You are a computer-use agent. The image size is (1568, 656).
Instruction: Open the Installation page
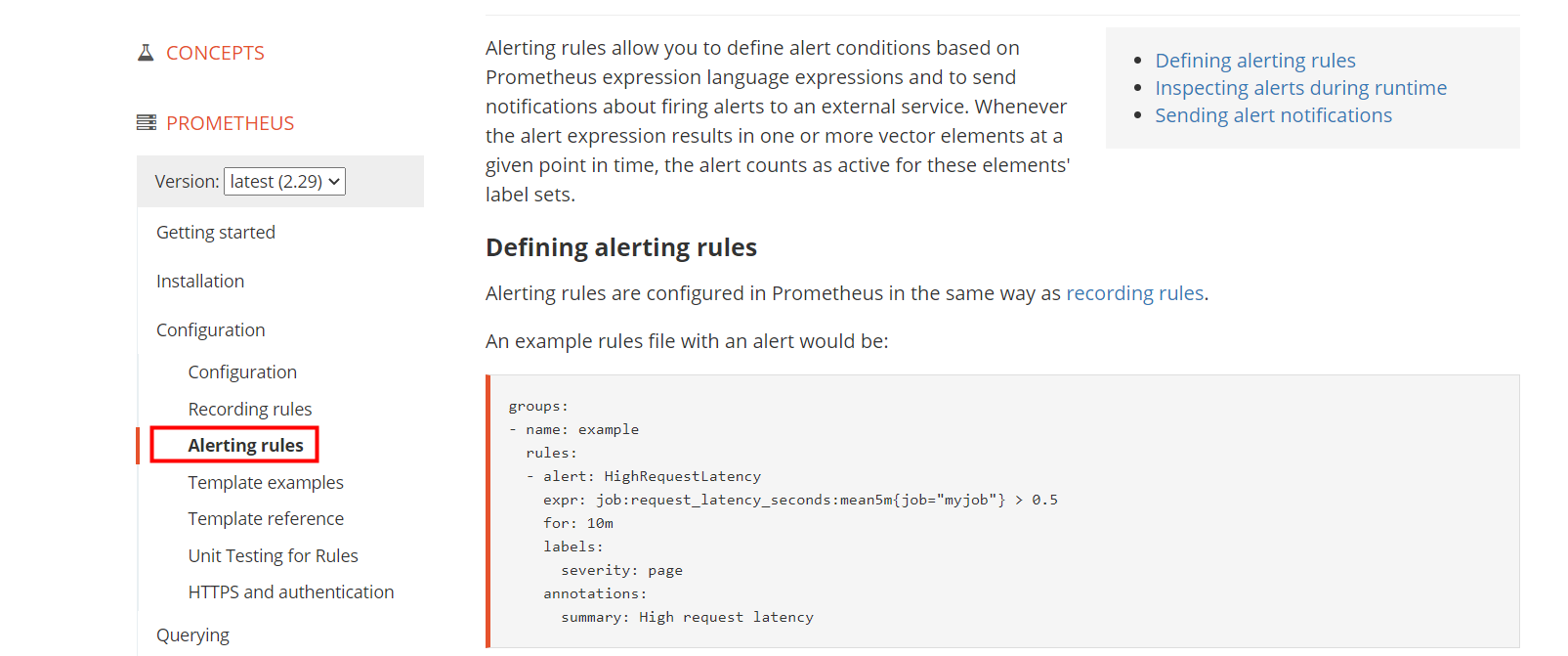click(x=200, y=282)
